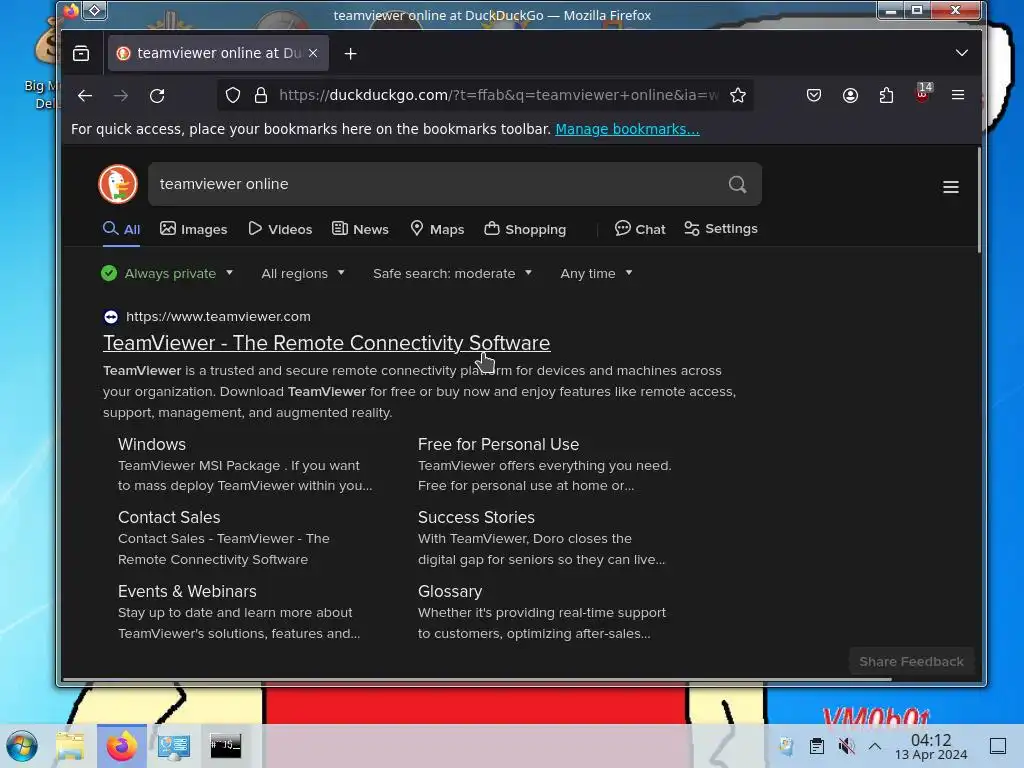Bookmark this page with the star icon
1024x768 pixels.
coord(738,95)
